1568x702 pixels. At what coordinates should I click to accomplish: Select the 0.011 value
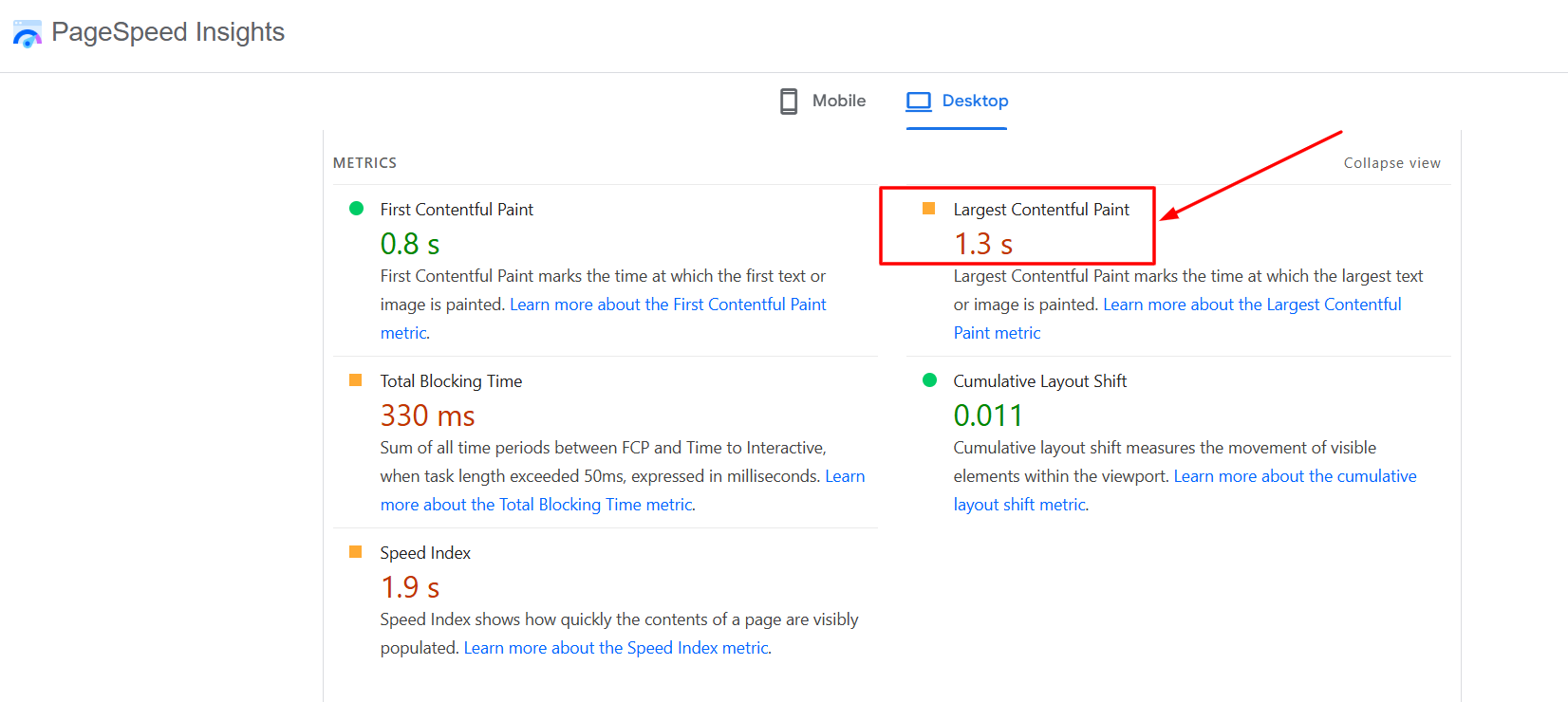pos(988,416)
